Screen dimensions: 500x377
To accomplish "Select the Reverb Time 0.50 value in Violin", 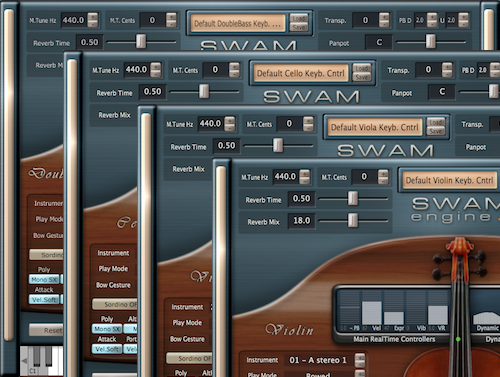I will coord(301,199).
